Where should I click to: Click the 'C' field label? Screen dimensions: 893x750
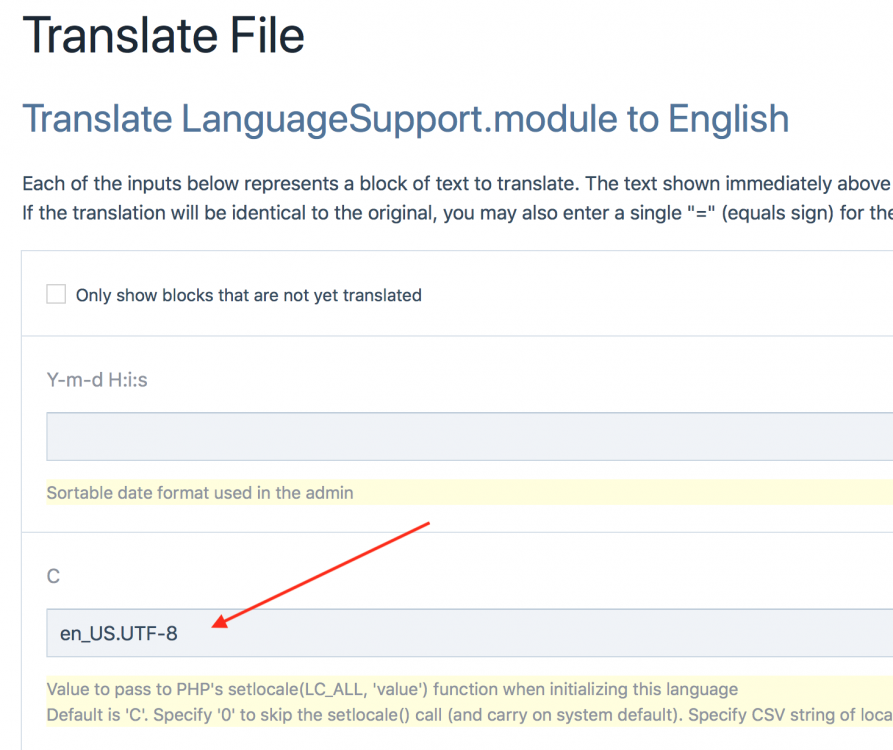[53, 576]
